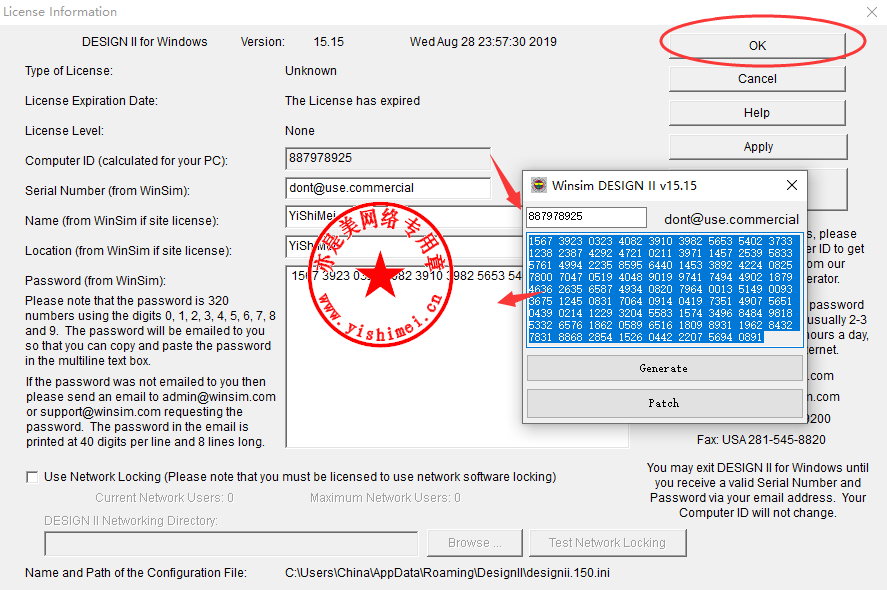Click the Test Network Locking button
Viewport: 887px width, 590px height.
[x=608, y=542]
